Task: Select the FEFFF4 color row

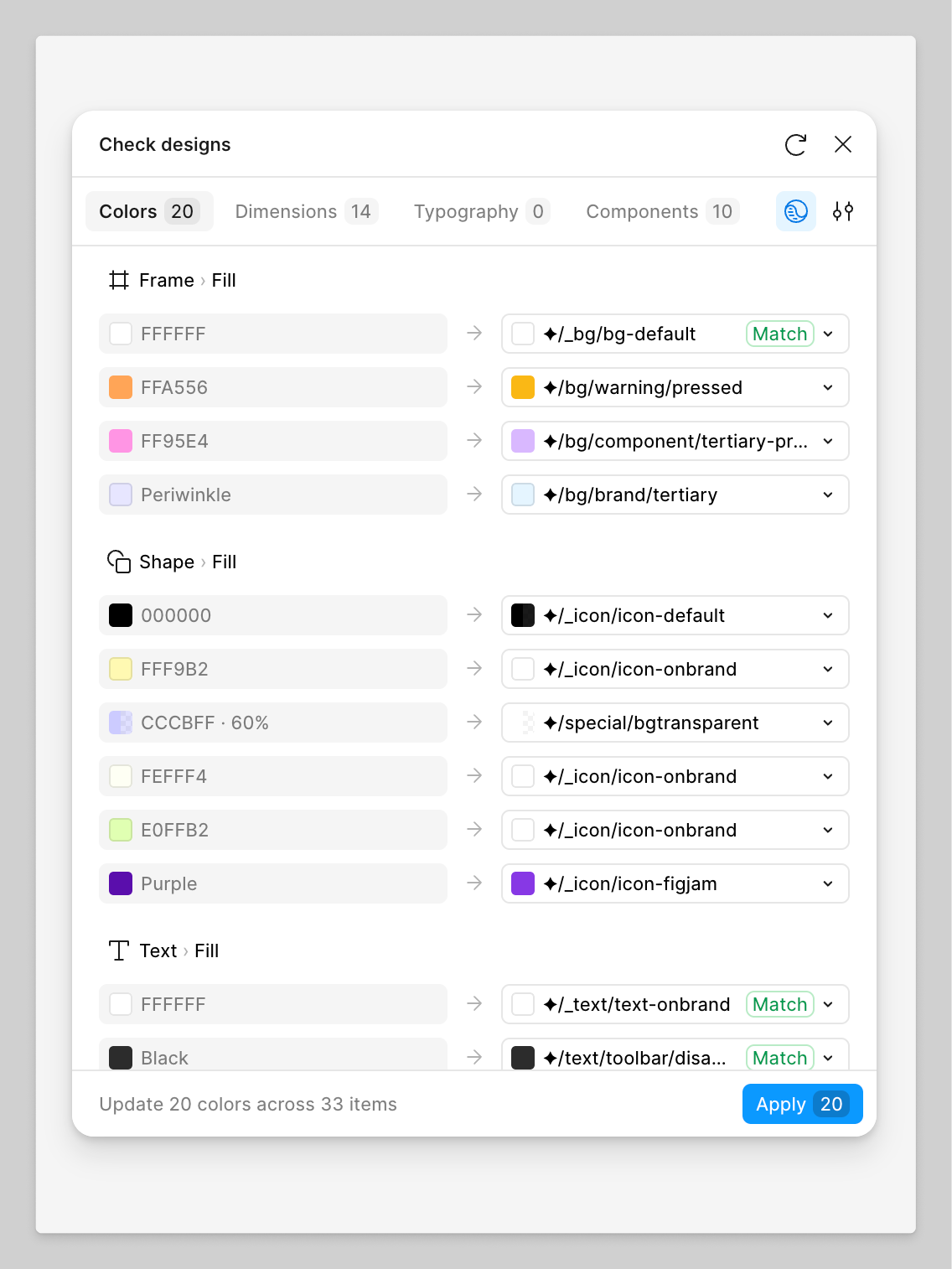Action: click(273, 776)
